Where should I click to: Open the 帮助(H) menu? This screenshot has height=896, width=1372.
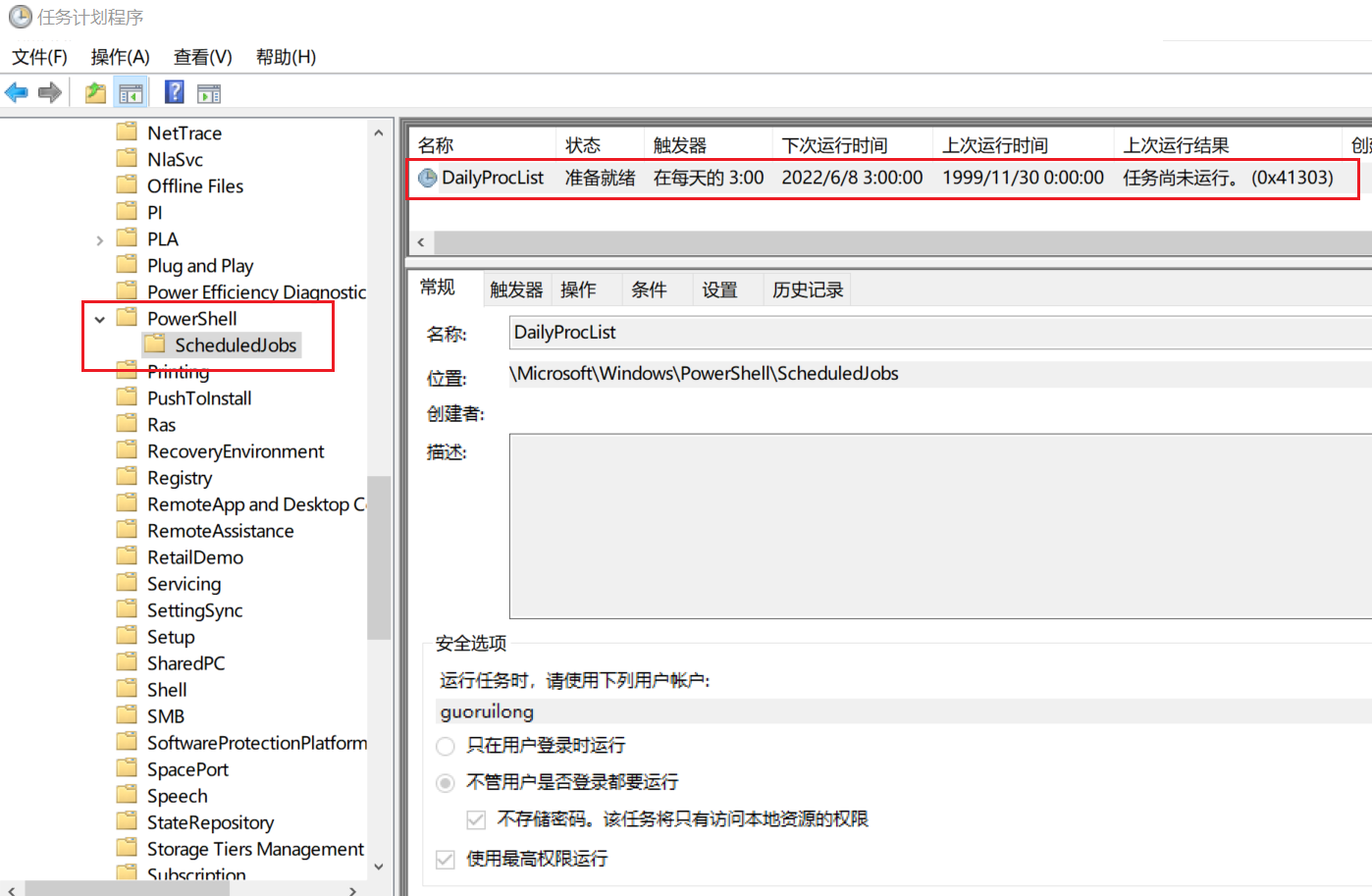[286, 57]
